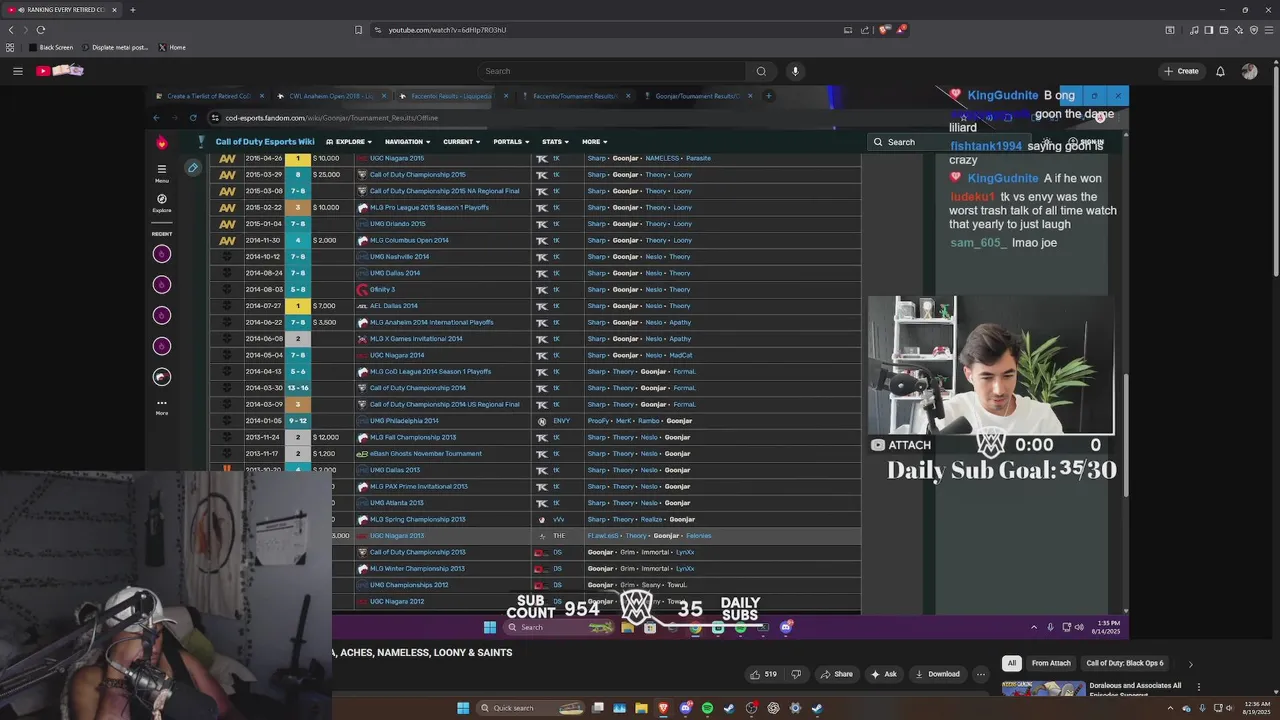Open the Settings gear on the taskbar
Viewport: 1280px width, 720px height.
pyautogui.click(x=795, y=708)
